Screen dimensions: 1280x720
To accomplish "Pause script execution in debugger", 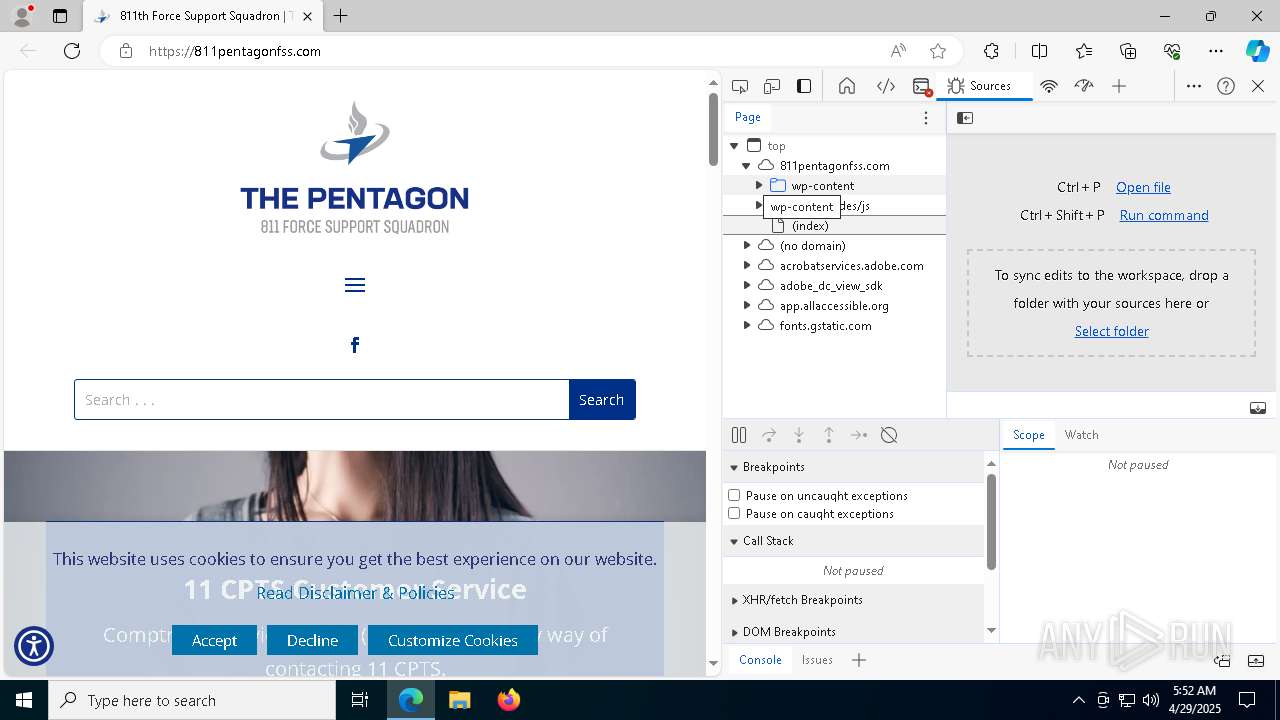I will click(739, 435).
